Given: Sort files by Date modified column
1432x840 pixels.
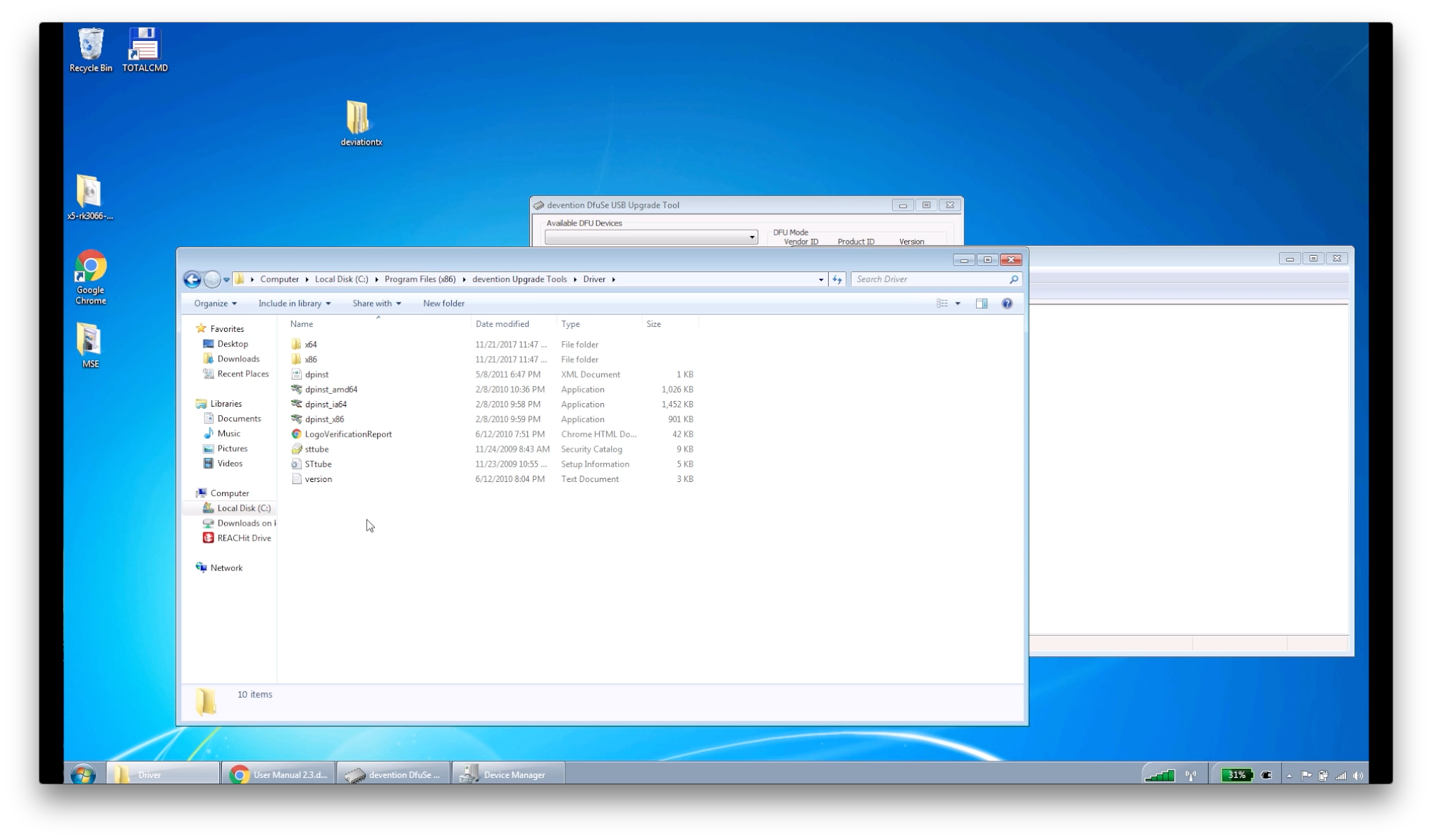Looking at the screenshot, I should click(x=502, y=324).
